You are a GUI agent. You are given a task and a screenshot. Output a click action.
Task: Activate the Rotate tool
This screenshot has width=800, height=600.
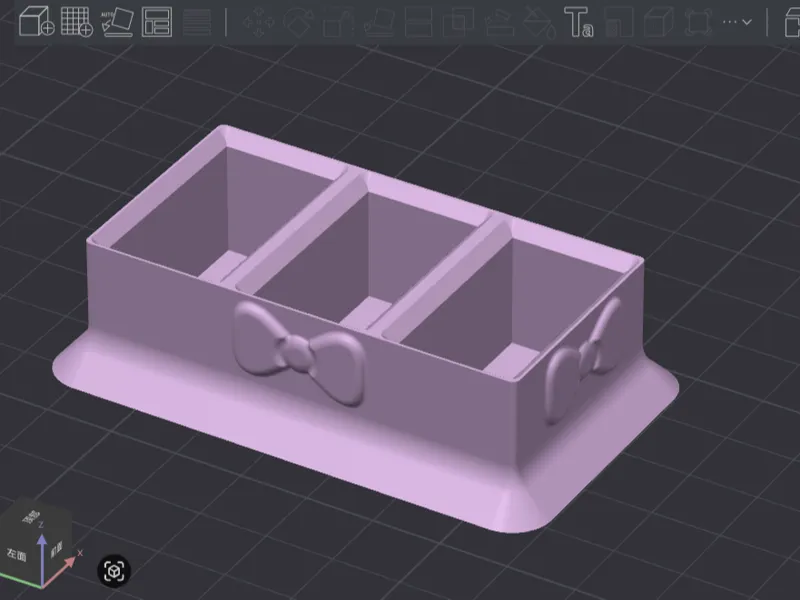pos(297,22)
